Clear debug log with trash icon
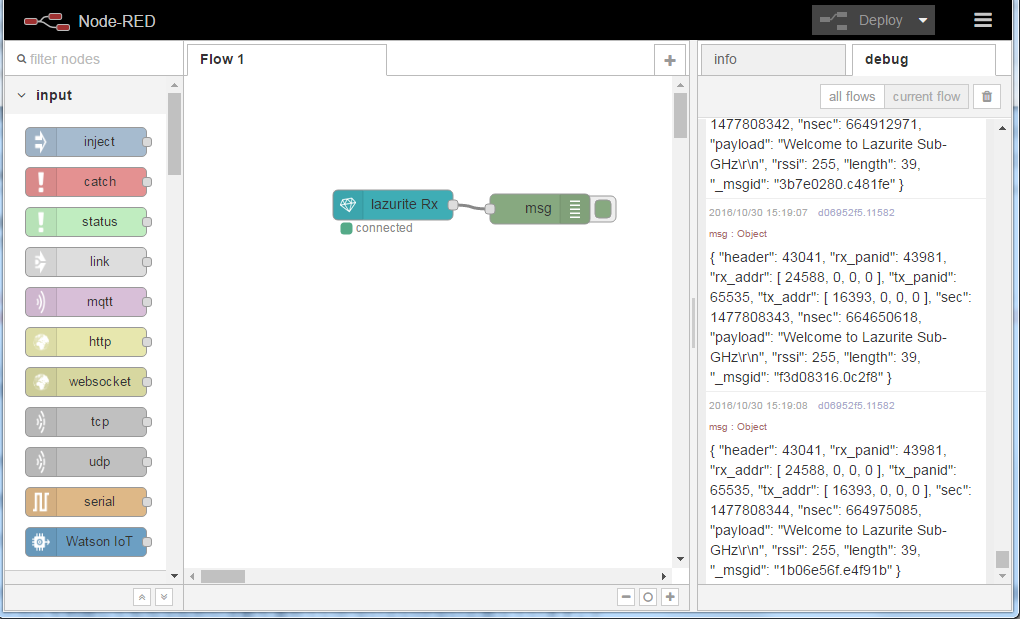The height and width of the screenshot is (619, 1021). tap(986, 96)
